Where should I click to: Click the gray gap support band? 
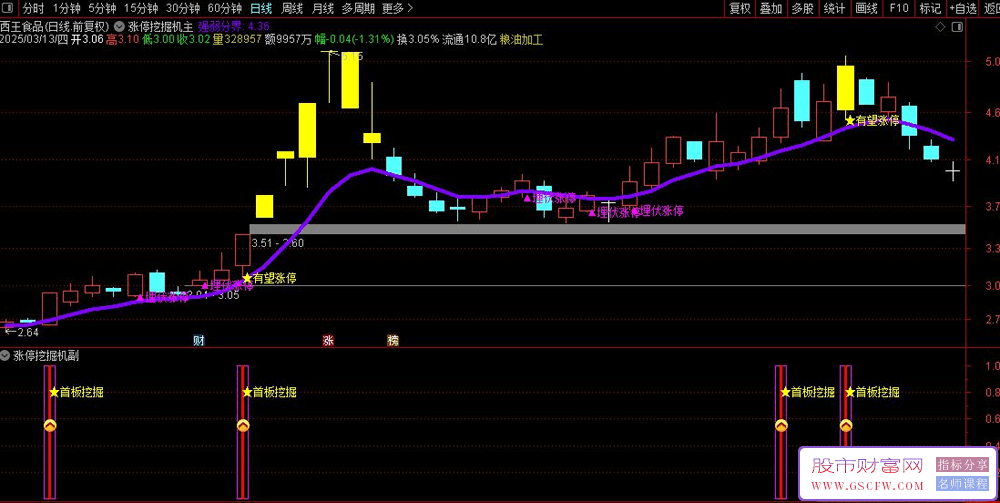pyautogui.click(x=607, y=229)
